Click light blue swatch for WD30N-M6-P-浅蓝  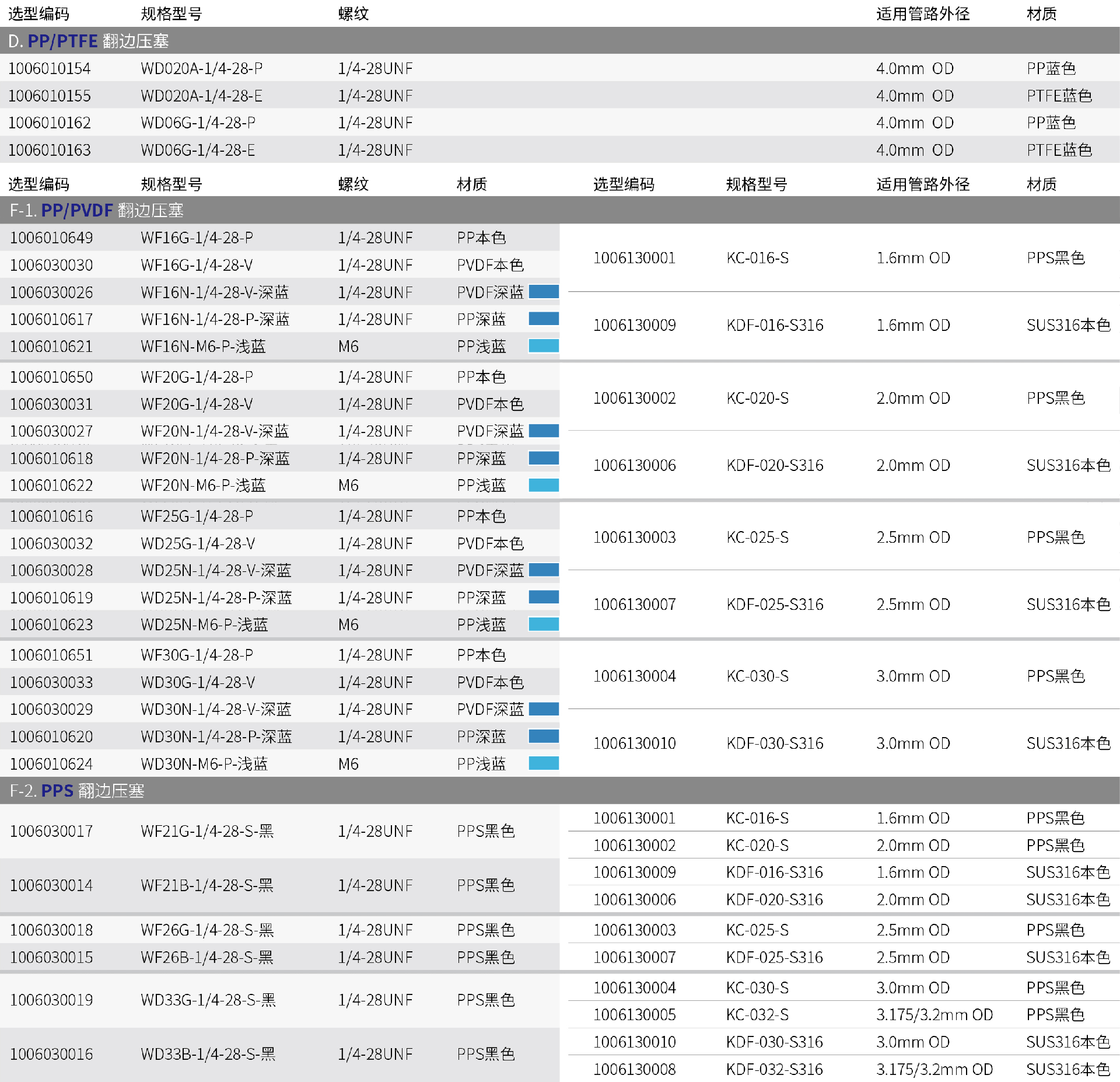544,763
